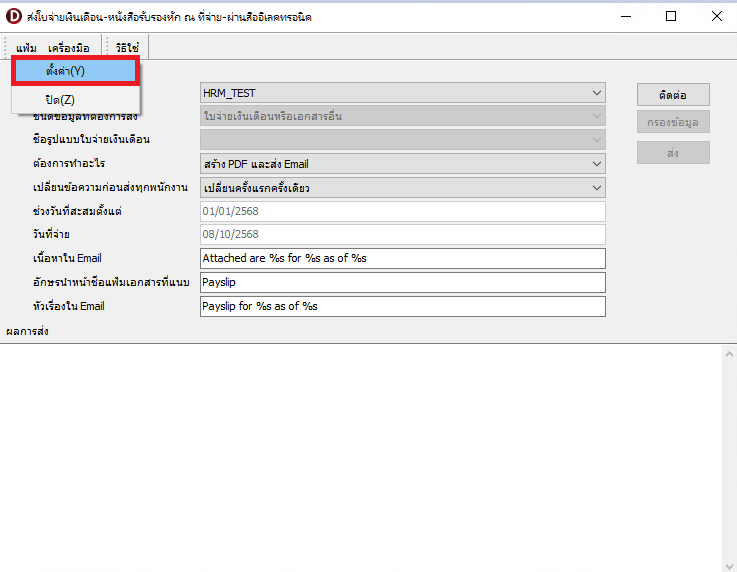
Task: Click the results scrollbar up arrow
Action: point(727,354)
